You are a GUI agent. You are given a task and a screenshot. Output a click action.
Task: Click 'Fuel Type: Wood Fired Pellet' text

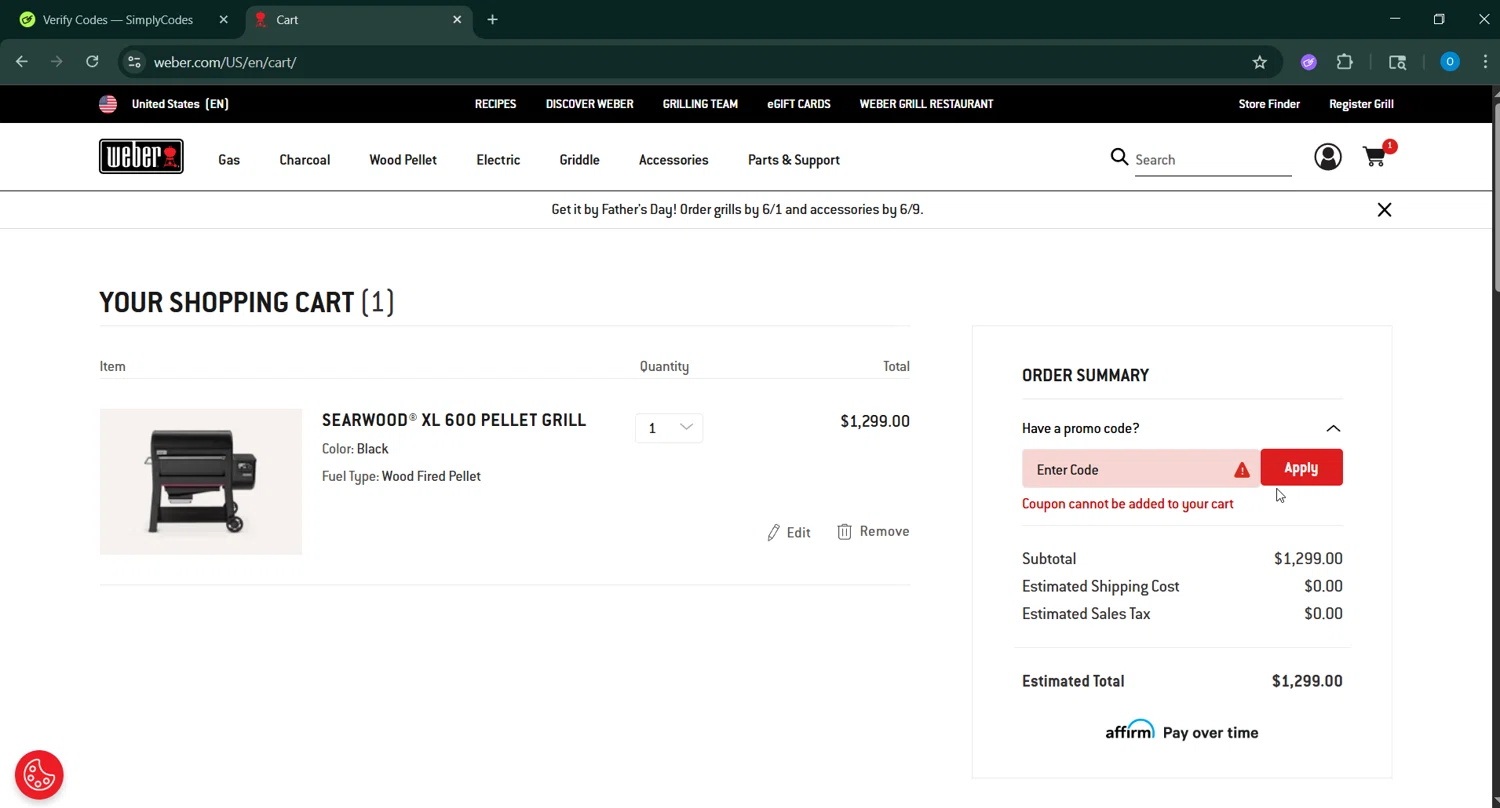[401, 476]
